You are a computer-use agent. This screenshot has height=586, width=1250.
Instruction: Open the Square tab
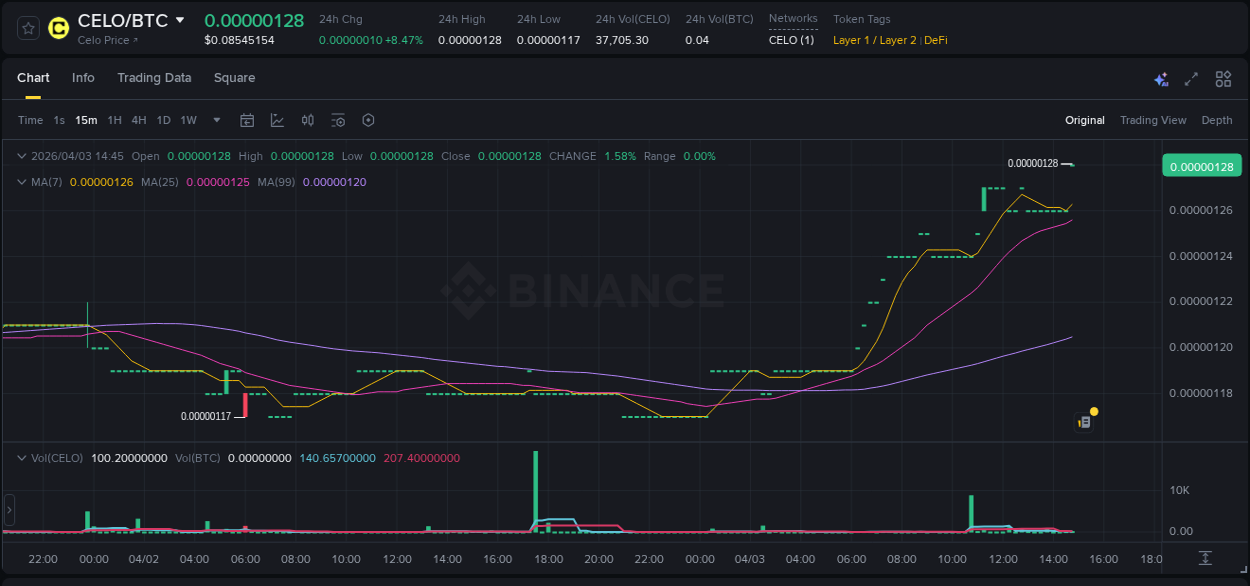pyautogui.click(x=235, y=78)
